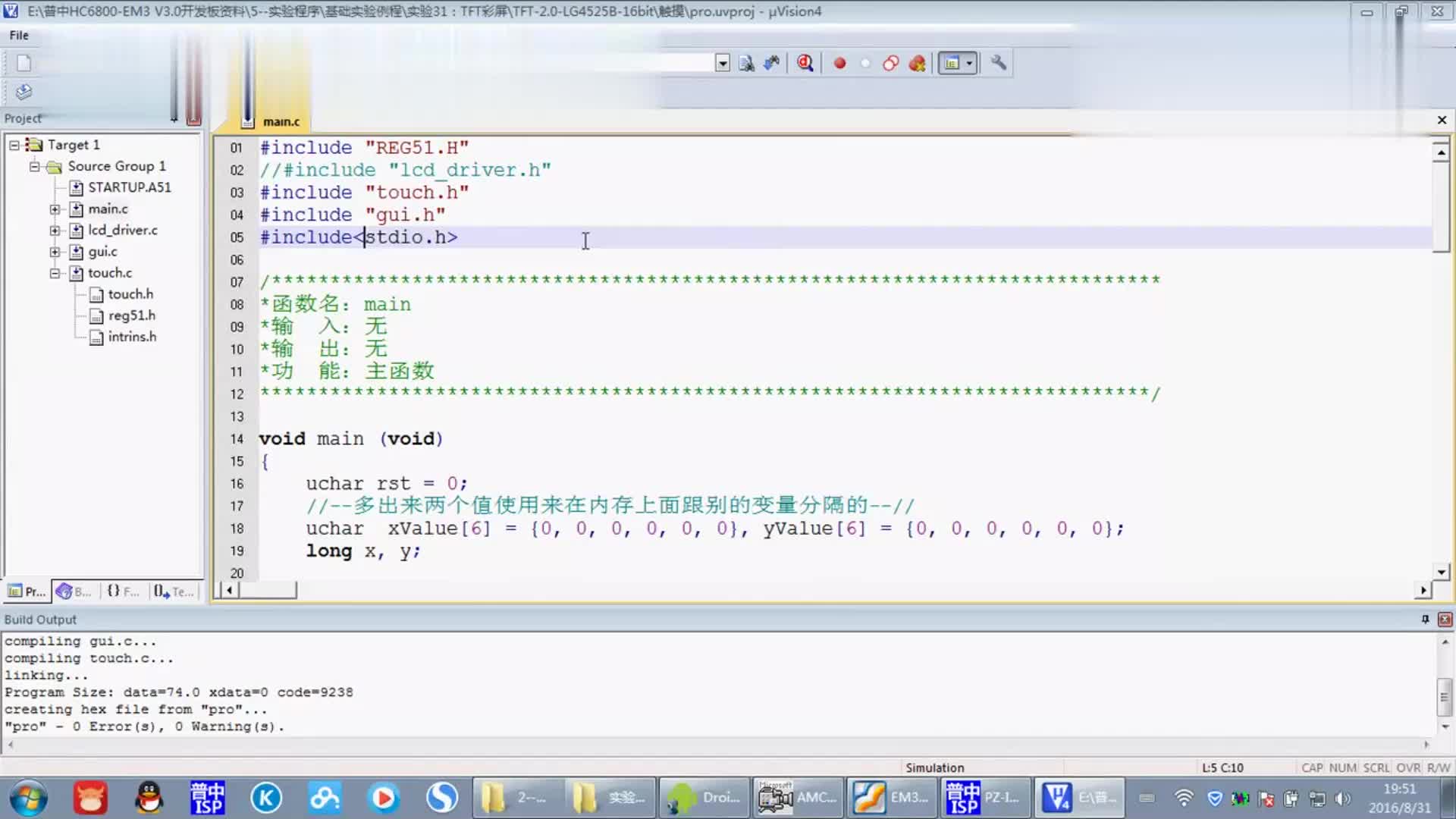Click the Options/Settings wrench icon
1456x819 pixels.
(x=997, y=63)
